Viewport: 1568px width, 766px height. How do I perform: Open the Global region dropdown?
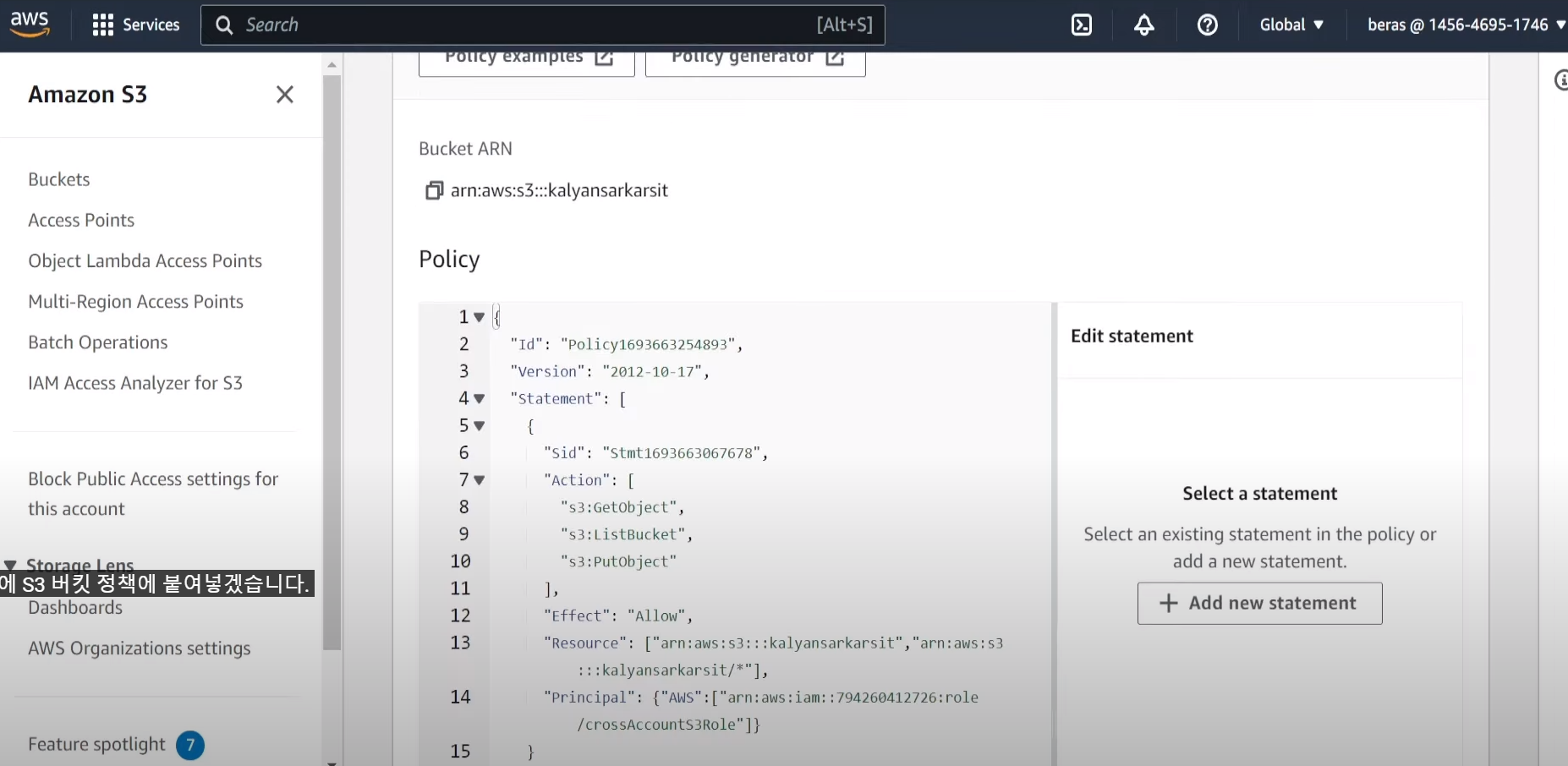coord(1291,25)
